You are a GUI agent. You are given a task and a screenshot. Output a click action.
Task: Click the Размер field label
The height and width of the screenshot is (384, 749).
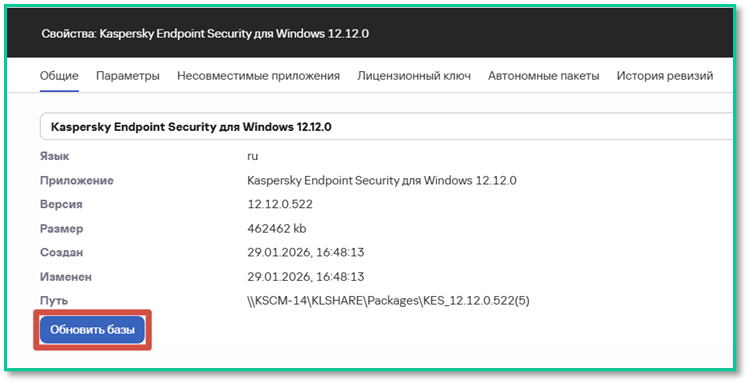click(x=62, y=229)
